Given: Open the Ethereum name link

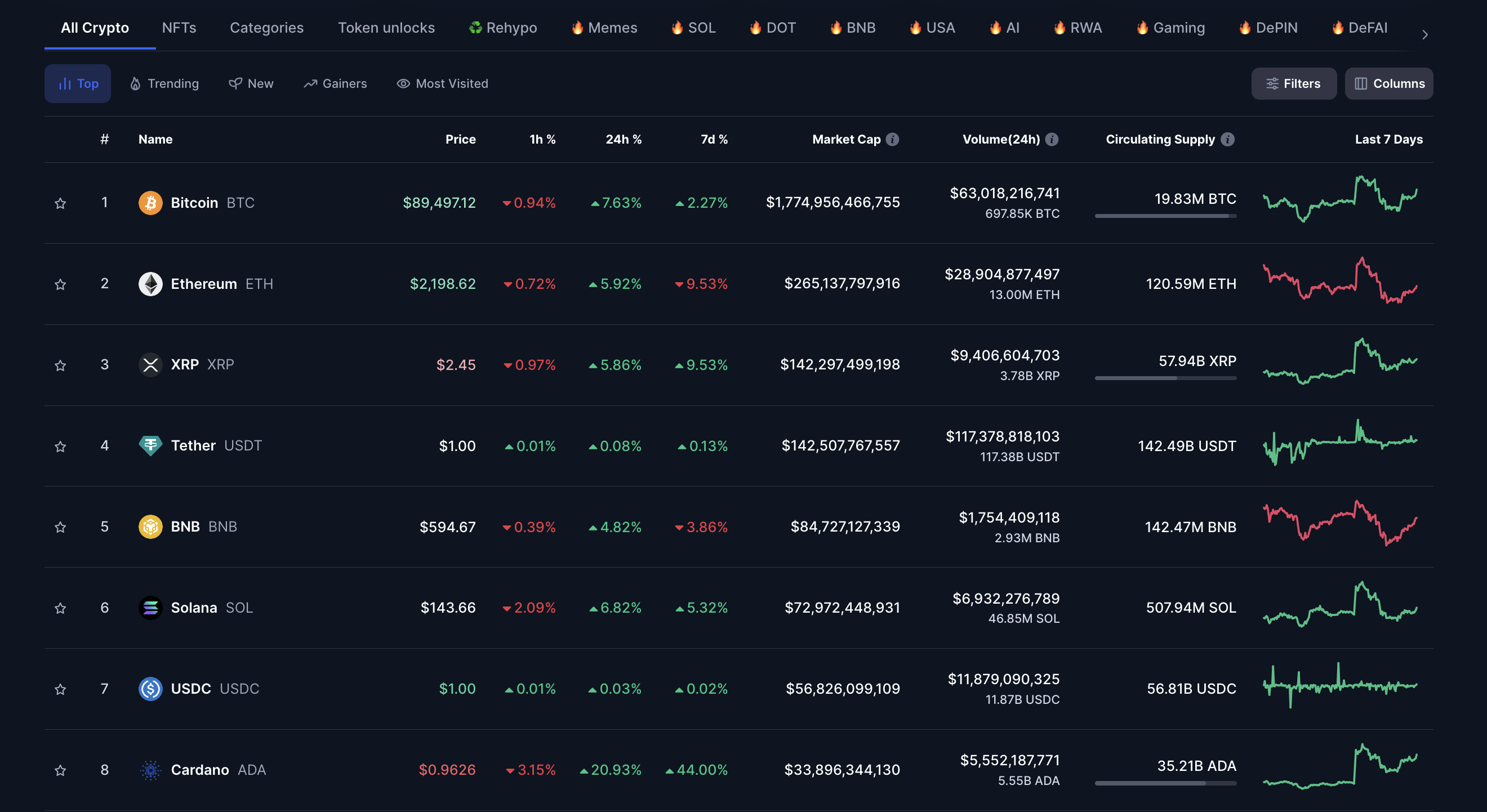Looking at the screenshot, I should tap(204, 284).
